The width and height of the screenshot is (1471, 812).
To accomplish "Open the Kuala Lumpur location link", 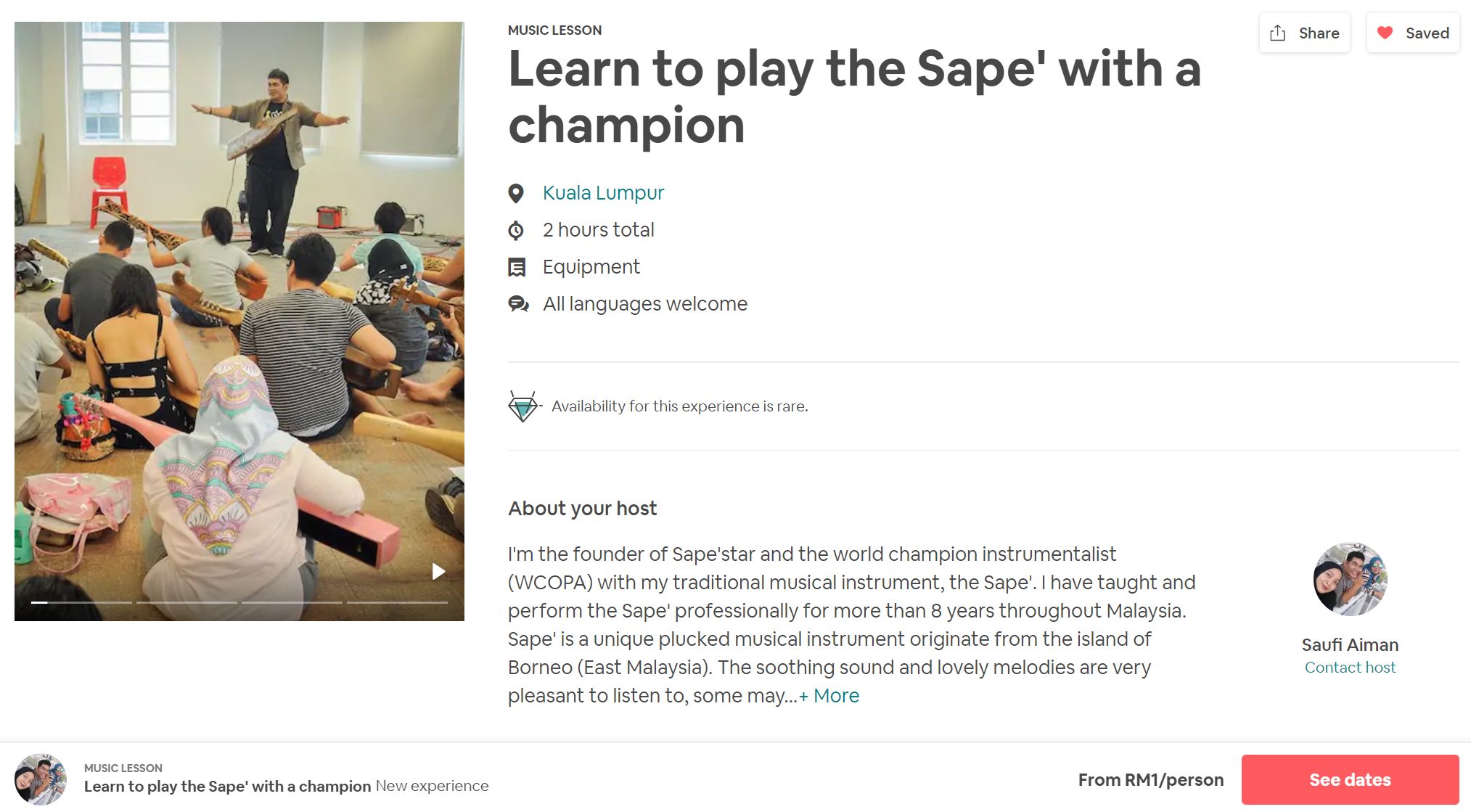I will pyautogui.click(x=603, y=193).
